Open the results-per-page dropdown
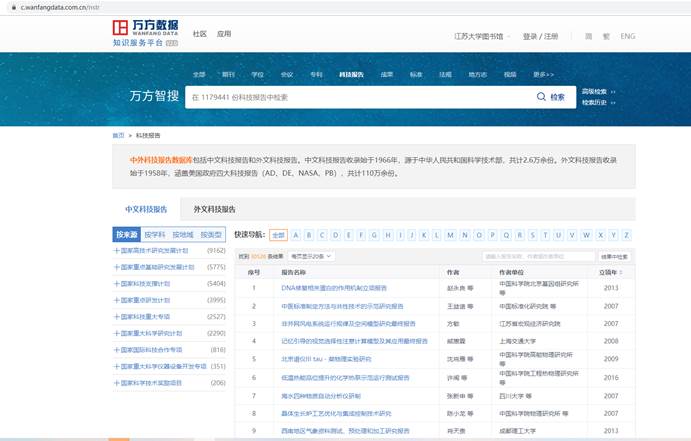The image size is (691, 441). (x=311, y=256)
